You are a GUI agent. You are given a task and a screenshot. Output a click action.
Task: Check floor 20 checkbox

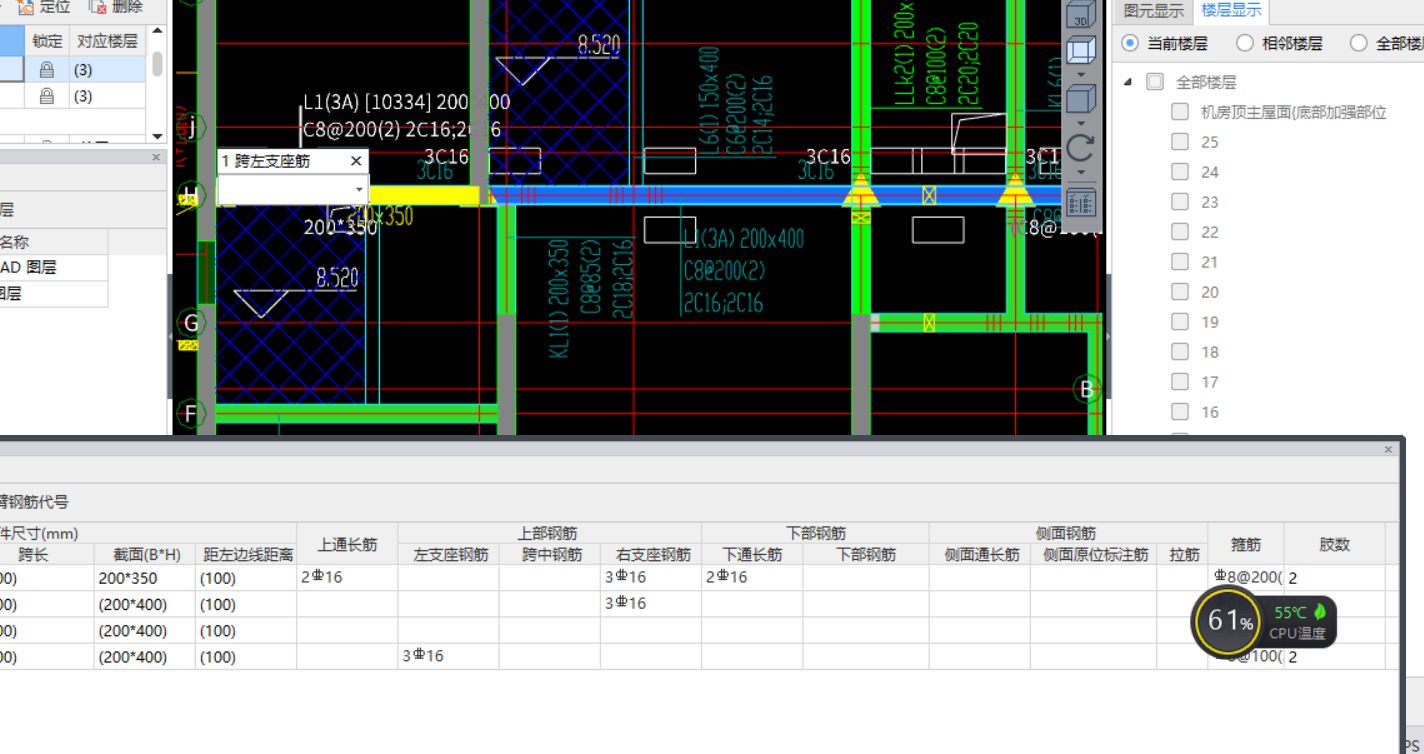1180,291
